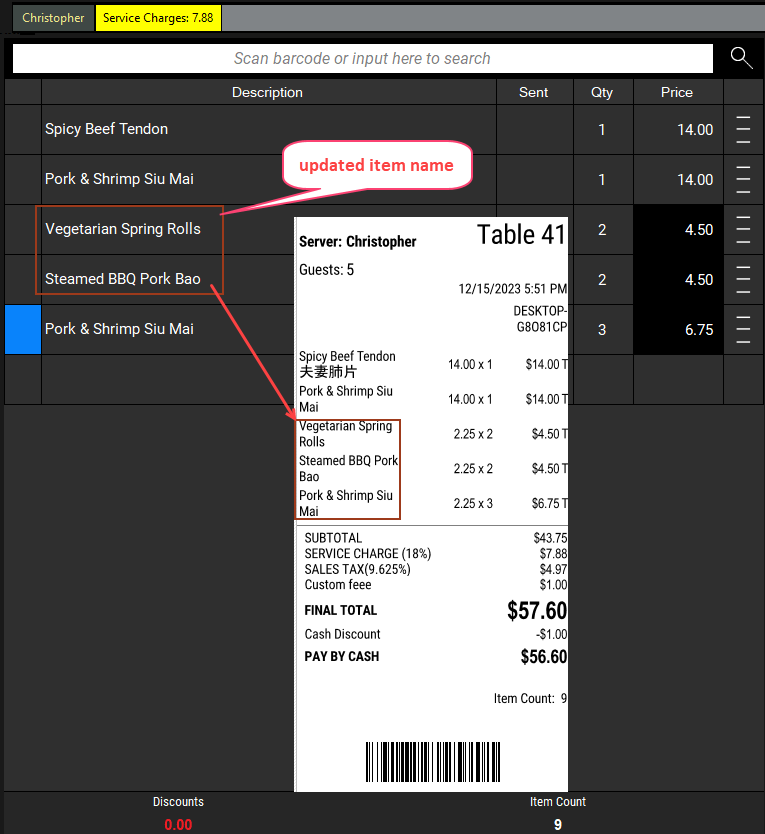Click the yellow Service Charges 7.88 tab

(158, 18)
